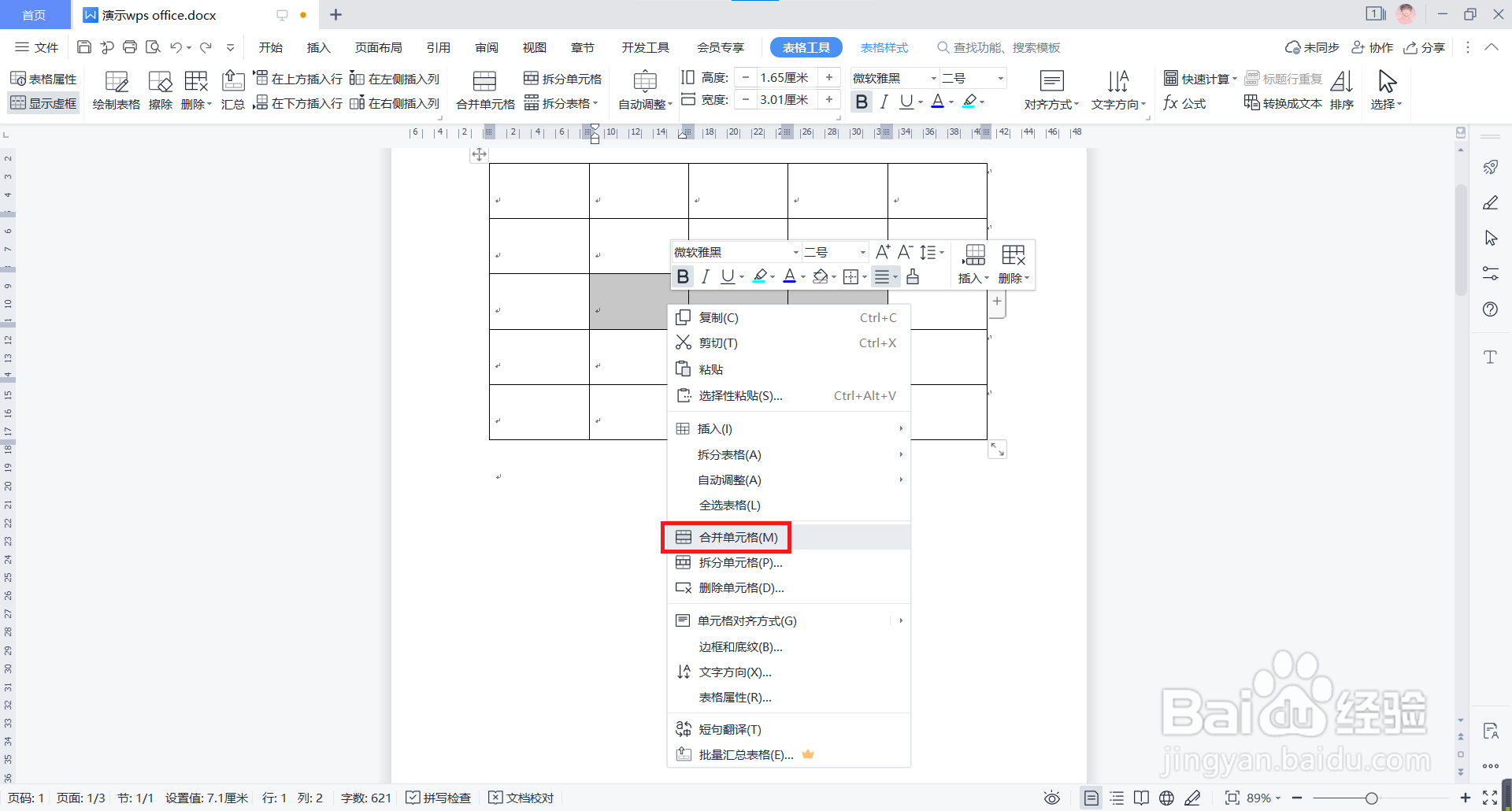This screenshot has height=811, width=1512.
Task: Select the 绘制表格 draw table tool
Action: pos(117,89)
